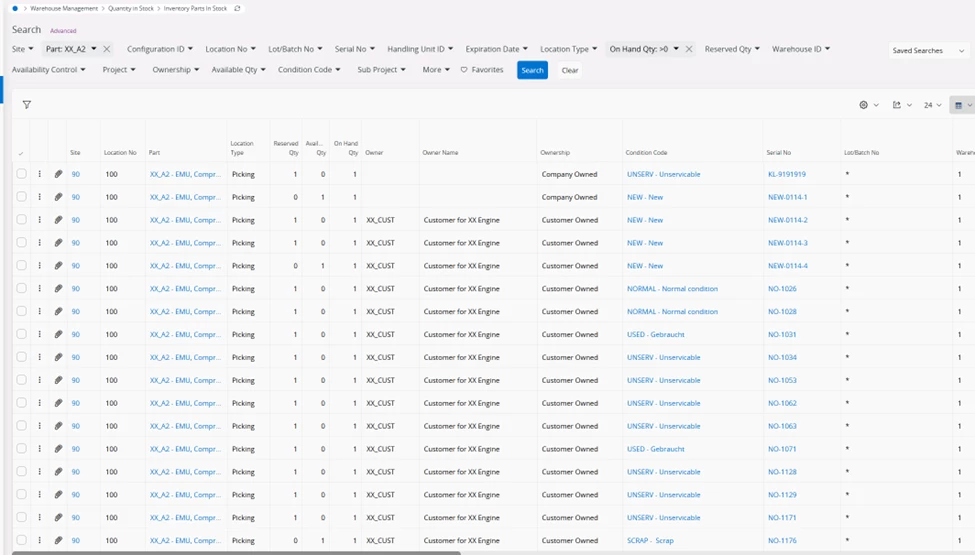Image resolution: width=975 pixels, height=555 pixels.
Task: Open the settings gear menu
Action: 869,105
